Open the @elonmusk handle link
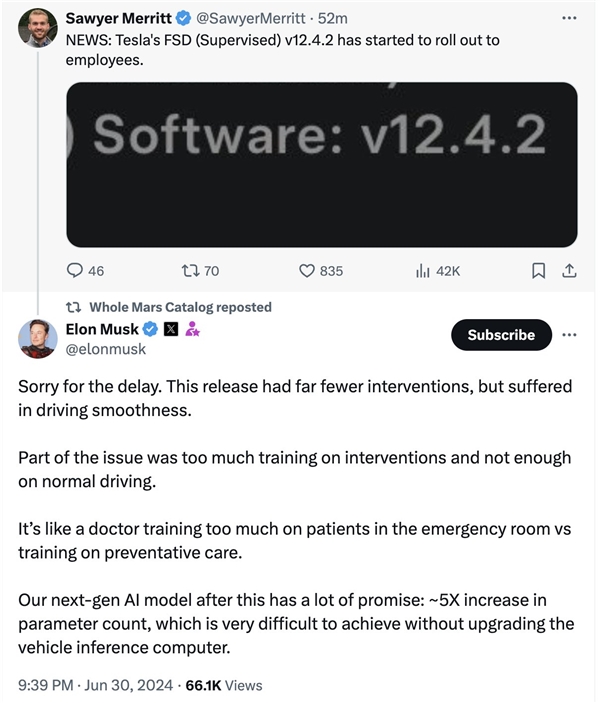 [x=105, y=349]
